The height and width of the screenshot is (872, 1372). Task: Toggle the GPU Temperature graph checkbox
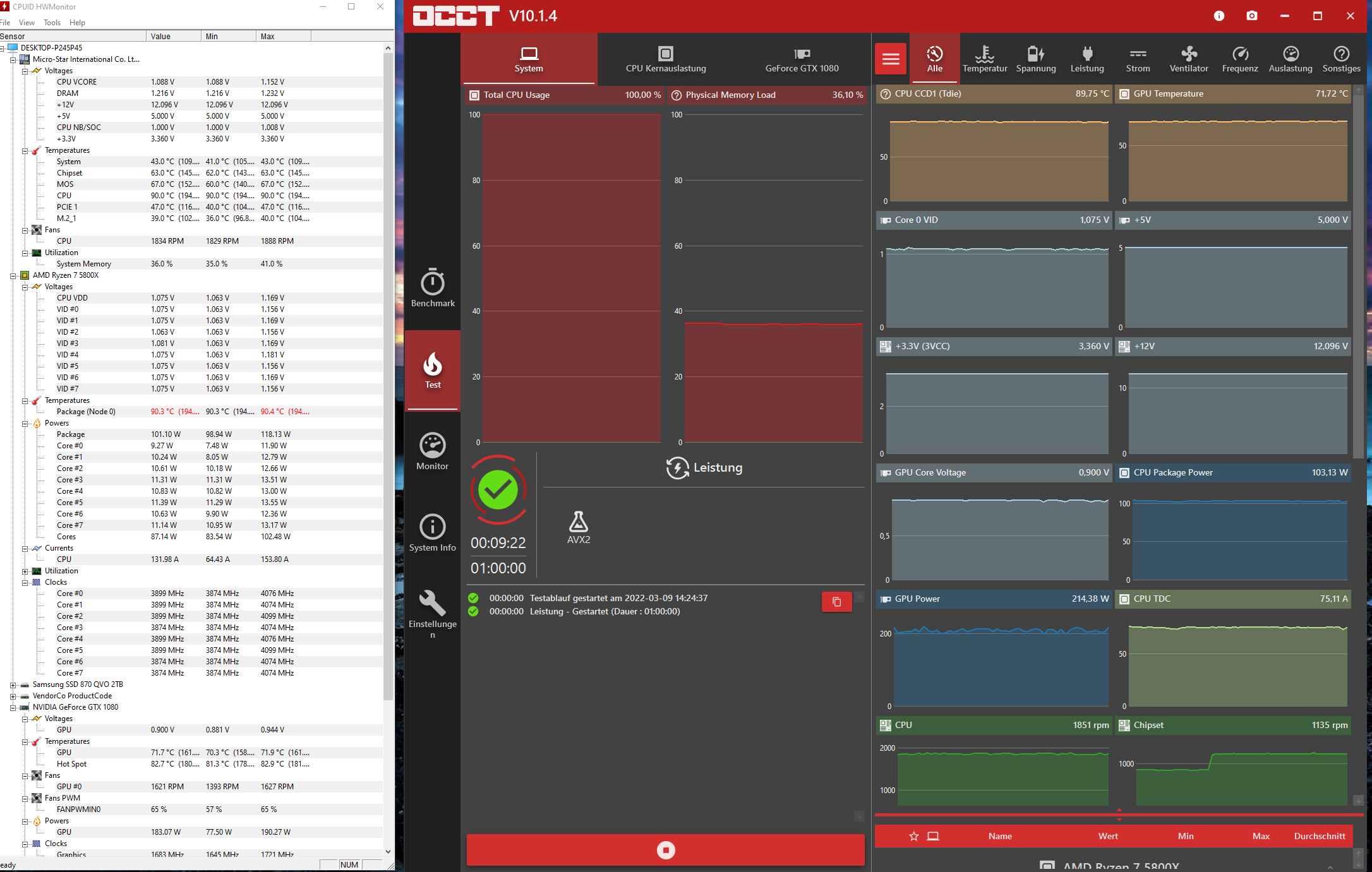(x=1124, y=94)
